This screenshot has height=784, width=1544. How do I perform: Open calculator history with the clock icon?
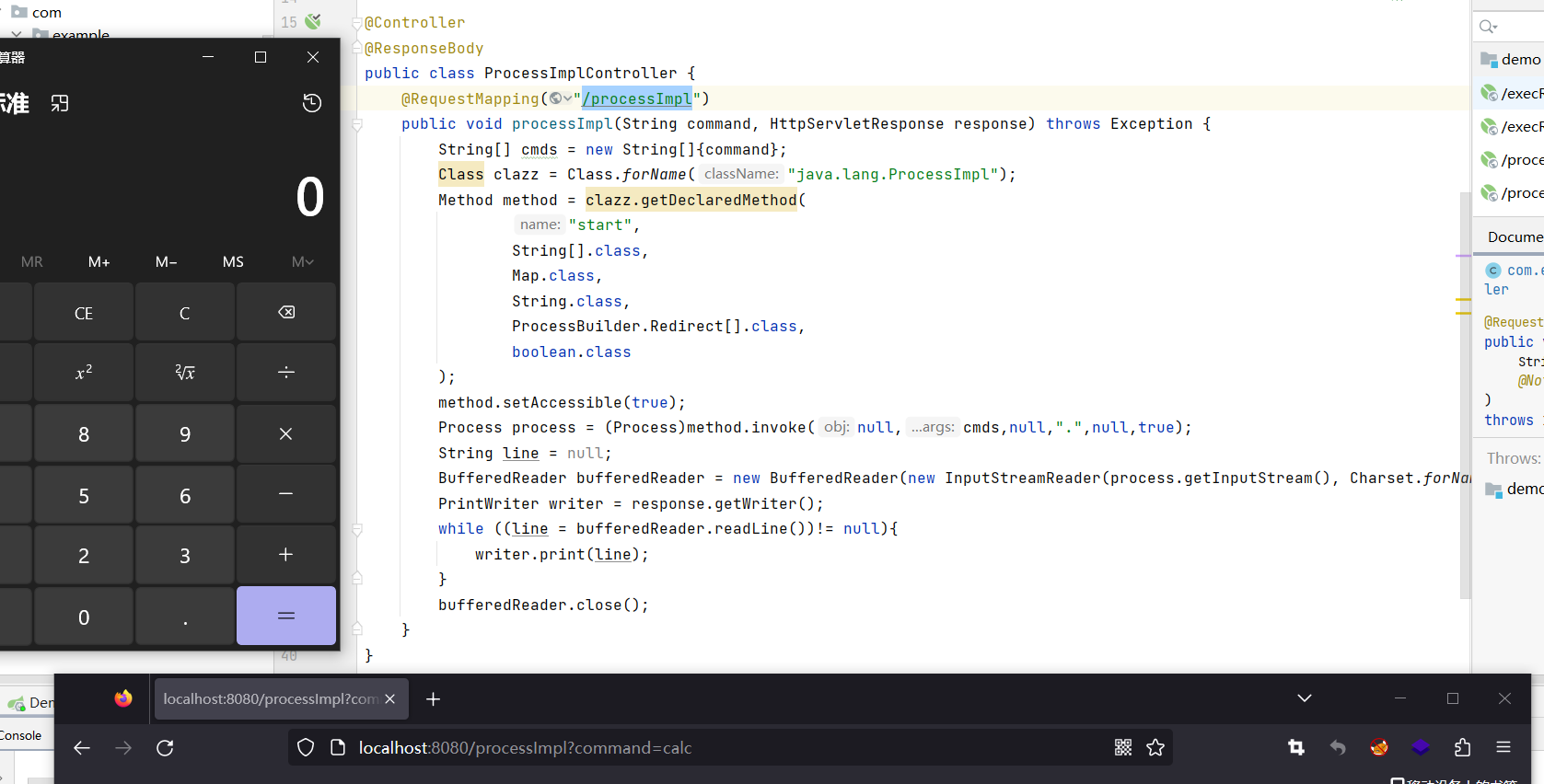[x=312, y=103]
